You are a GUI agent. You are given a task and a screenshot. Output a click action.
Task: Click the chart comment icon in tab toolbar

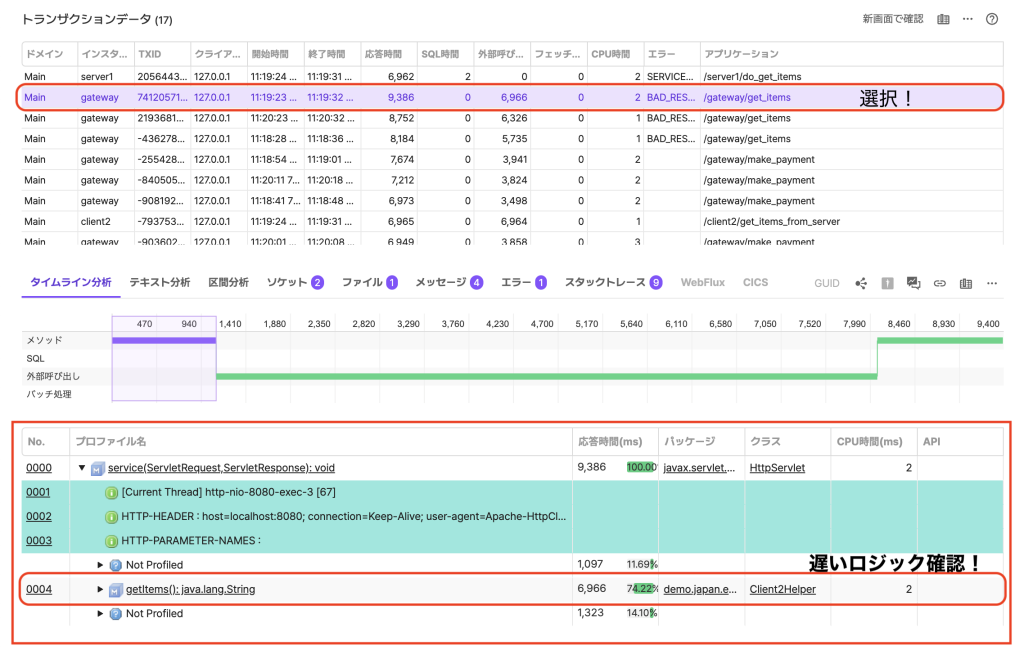coord(913,283)
